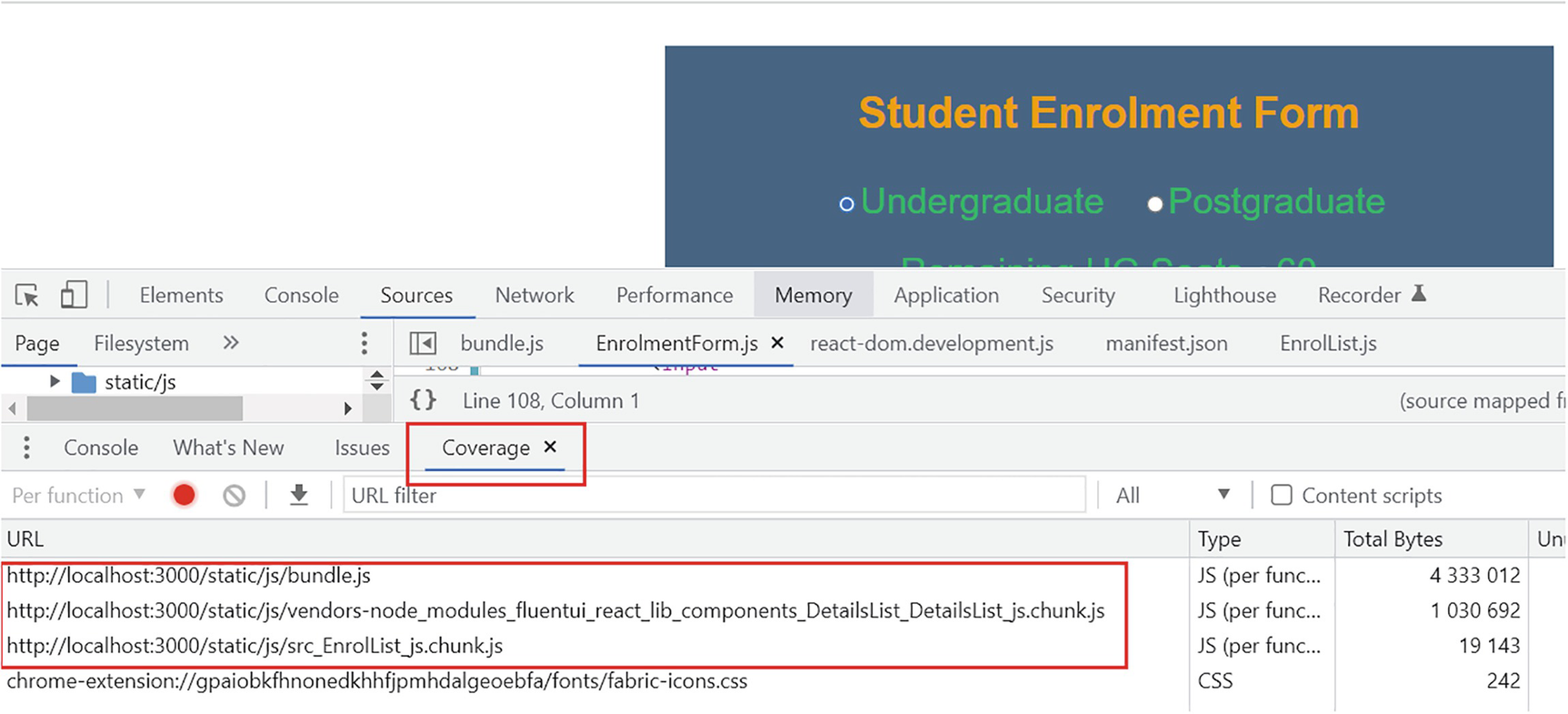Toggle the device toolbar icon

pyautogui.click(x=74, y=296)
